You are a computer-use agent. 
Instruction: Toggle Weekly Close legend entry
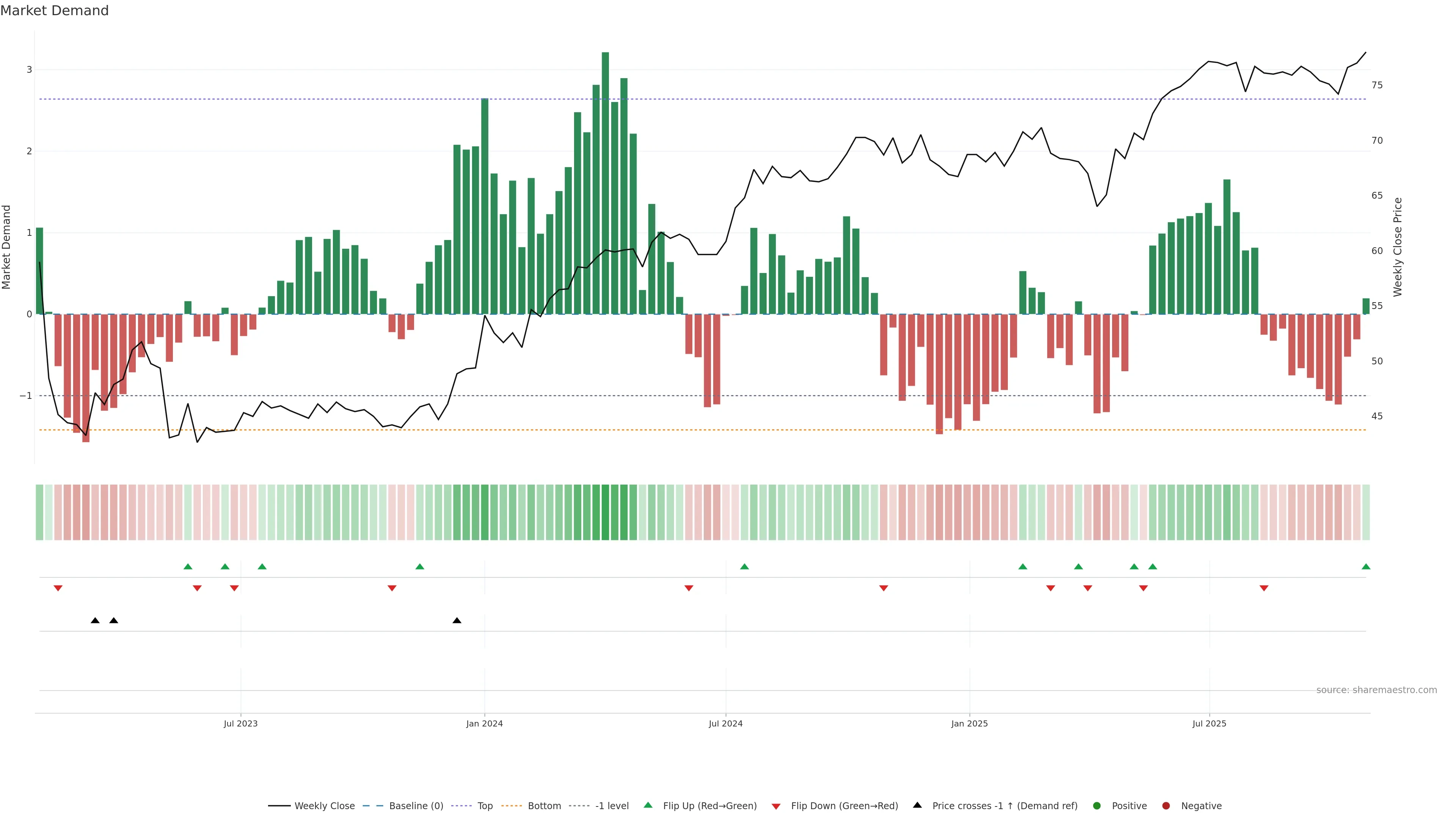click(324, 806)
